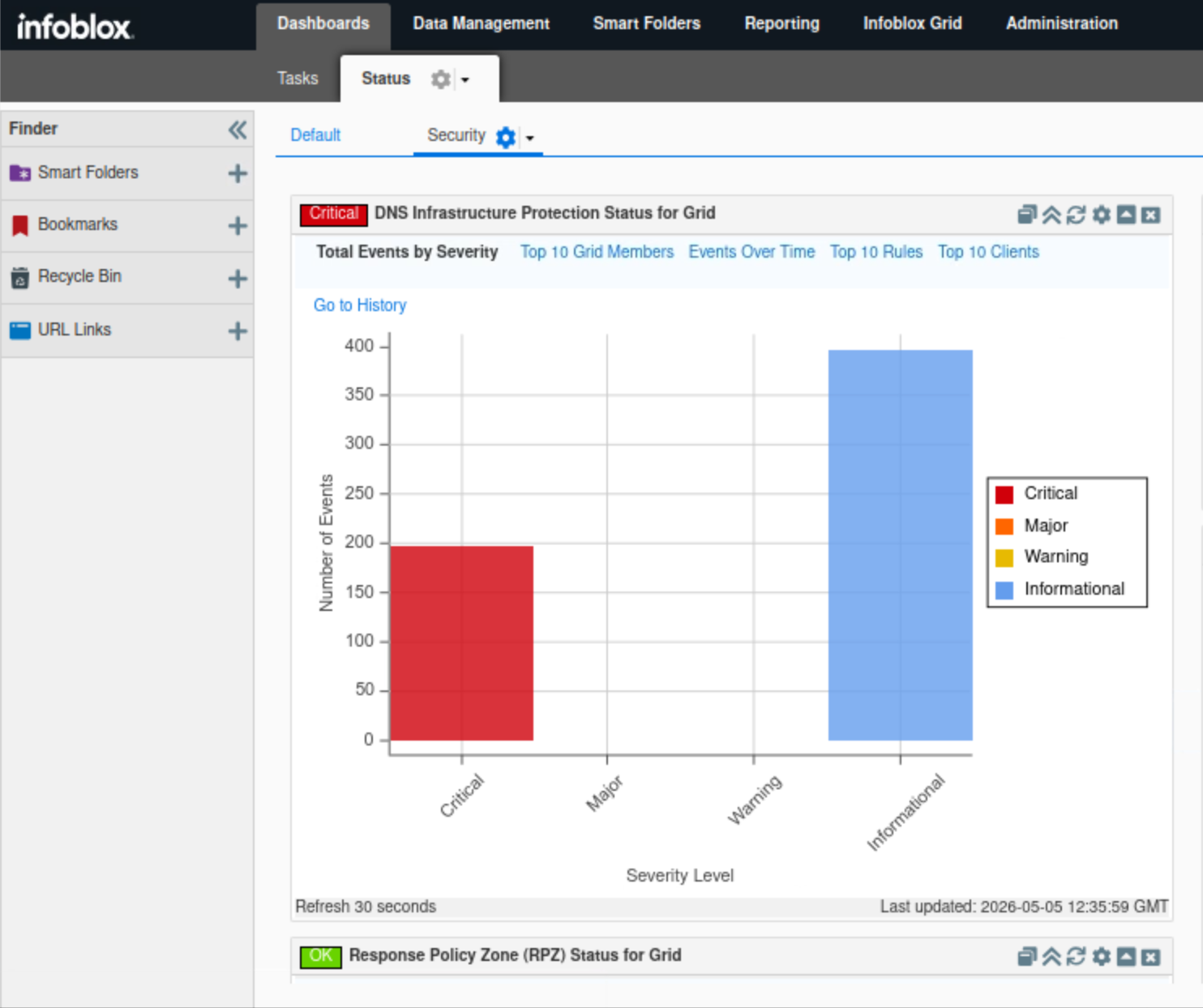View Top 10 Grid Members
This screenshot has width=1203, height=1008.
click(597, 252)
